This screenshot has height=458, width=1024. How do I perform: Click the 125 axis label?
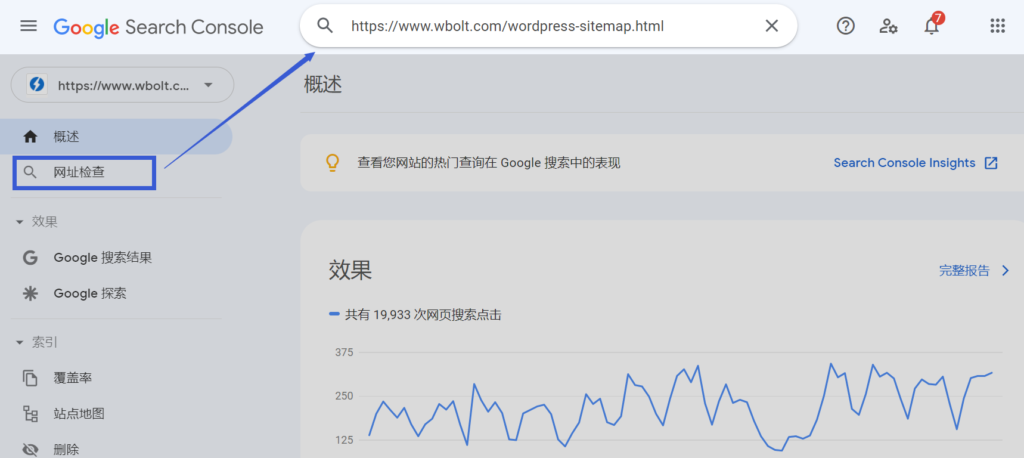coord(344,440)
